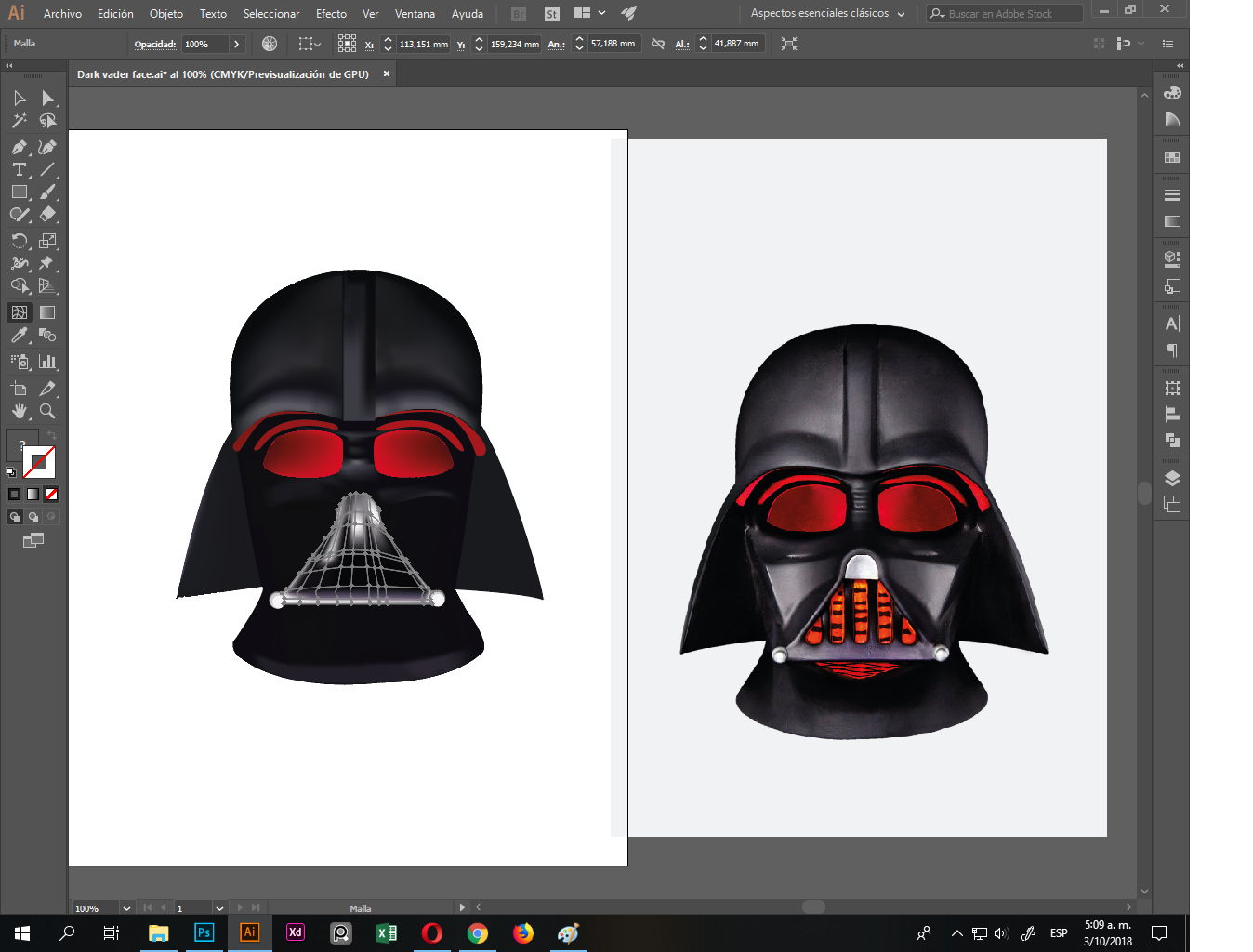Set paint mode to None

(52, 494)
